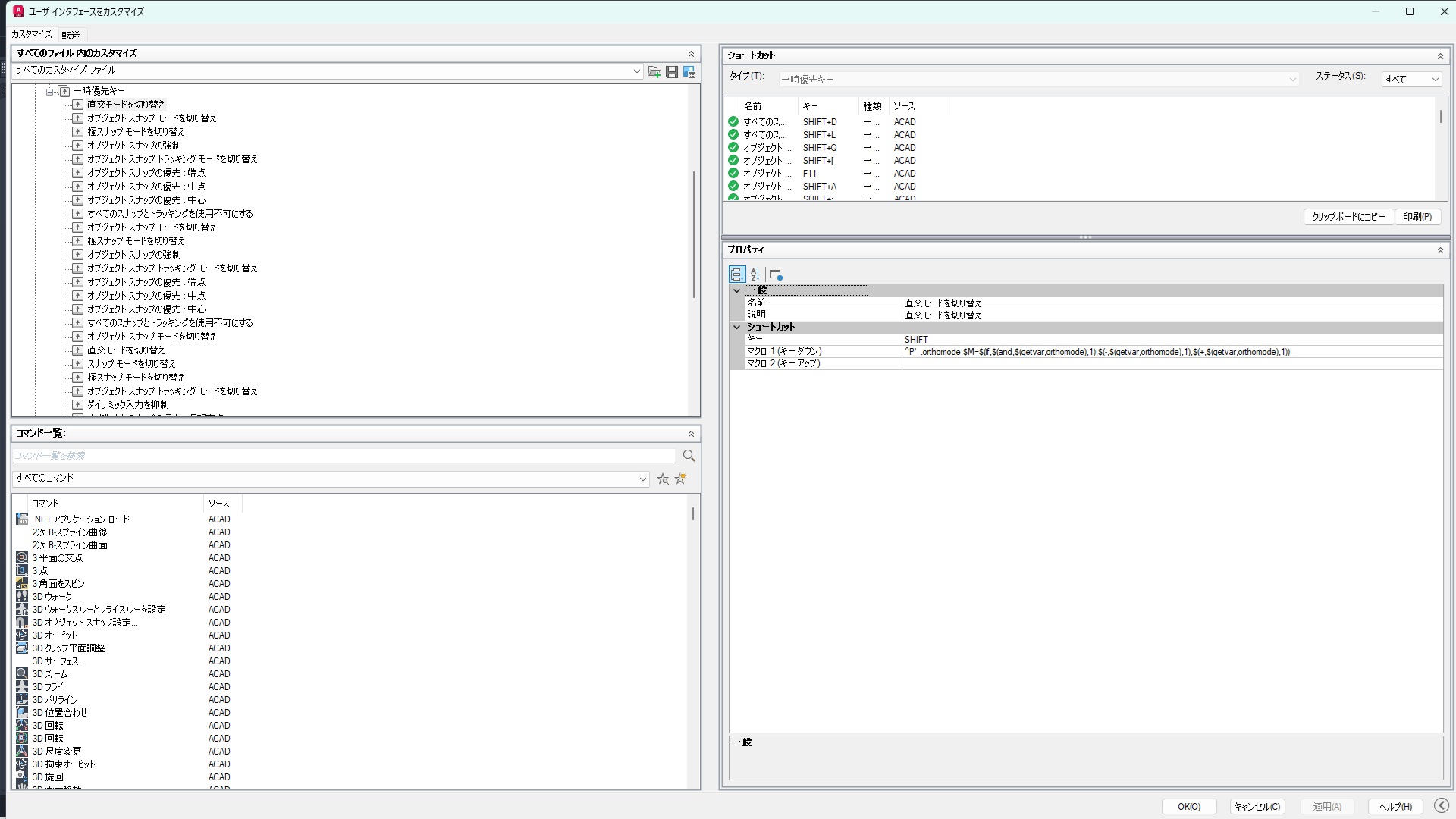Click the save customization files disk icon
The height and width of the screenshot is (819, 1456).
(x=672, y=72)
